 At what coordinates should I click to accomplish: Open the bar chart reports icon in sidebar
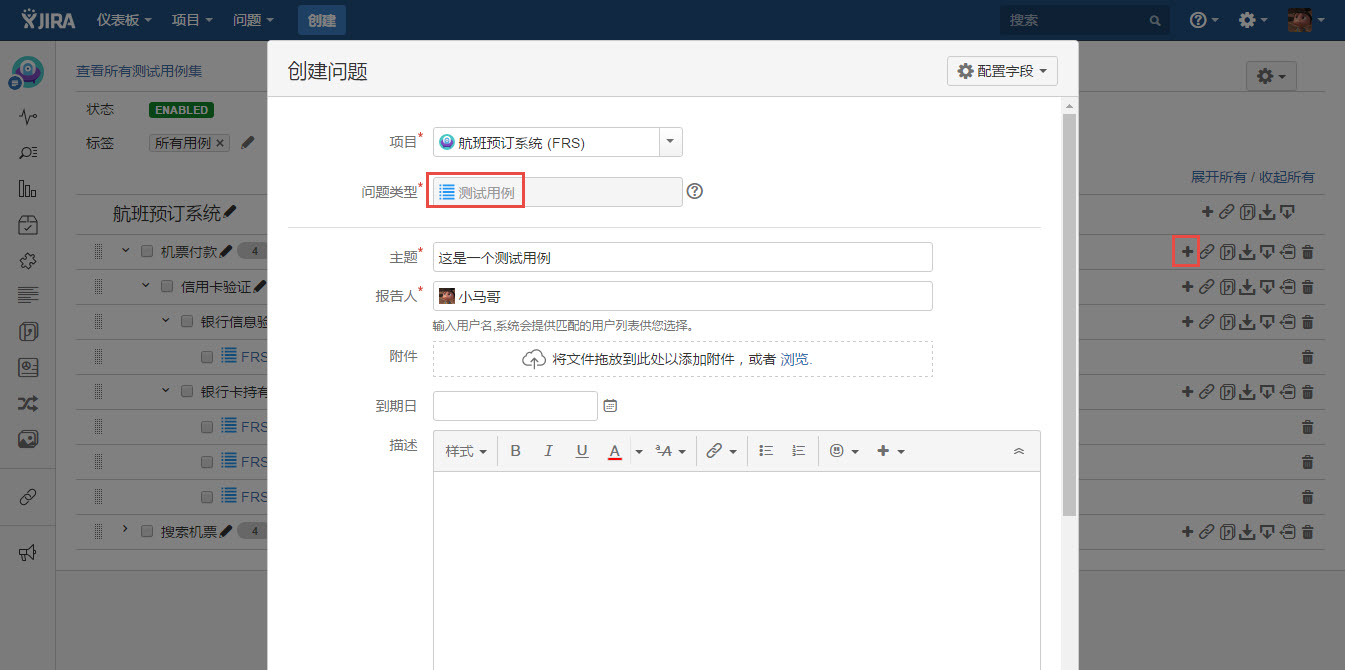tap(28, 189)
